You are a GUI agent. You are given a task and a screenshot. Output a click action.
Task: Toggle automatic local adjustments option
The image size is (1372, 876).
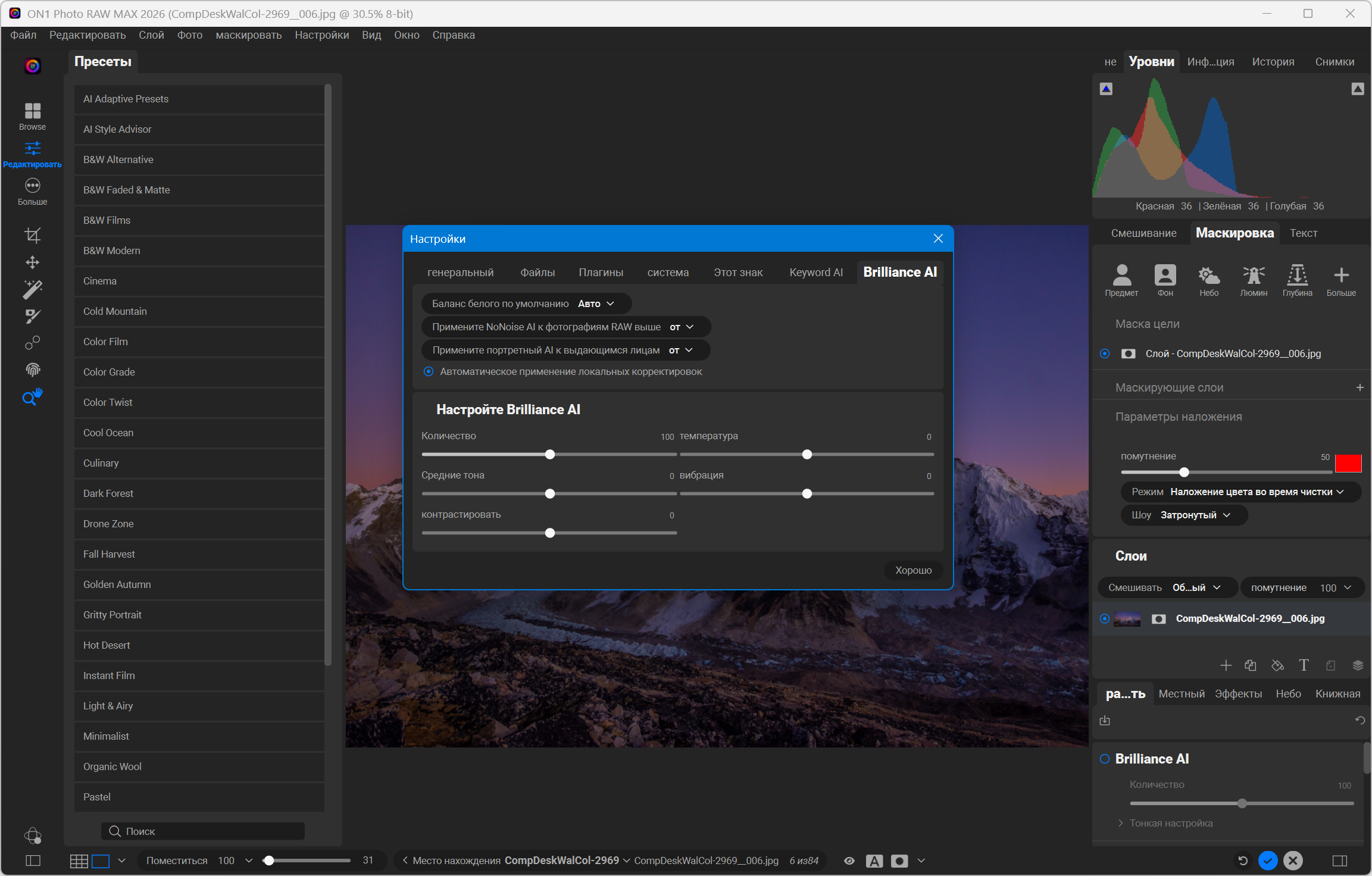429,371
